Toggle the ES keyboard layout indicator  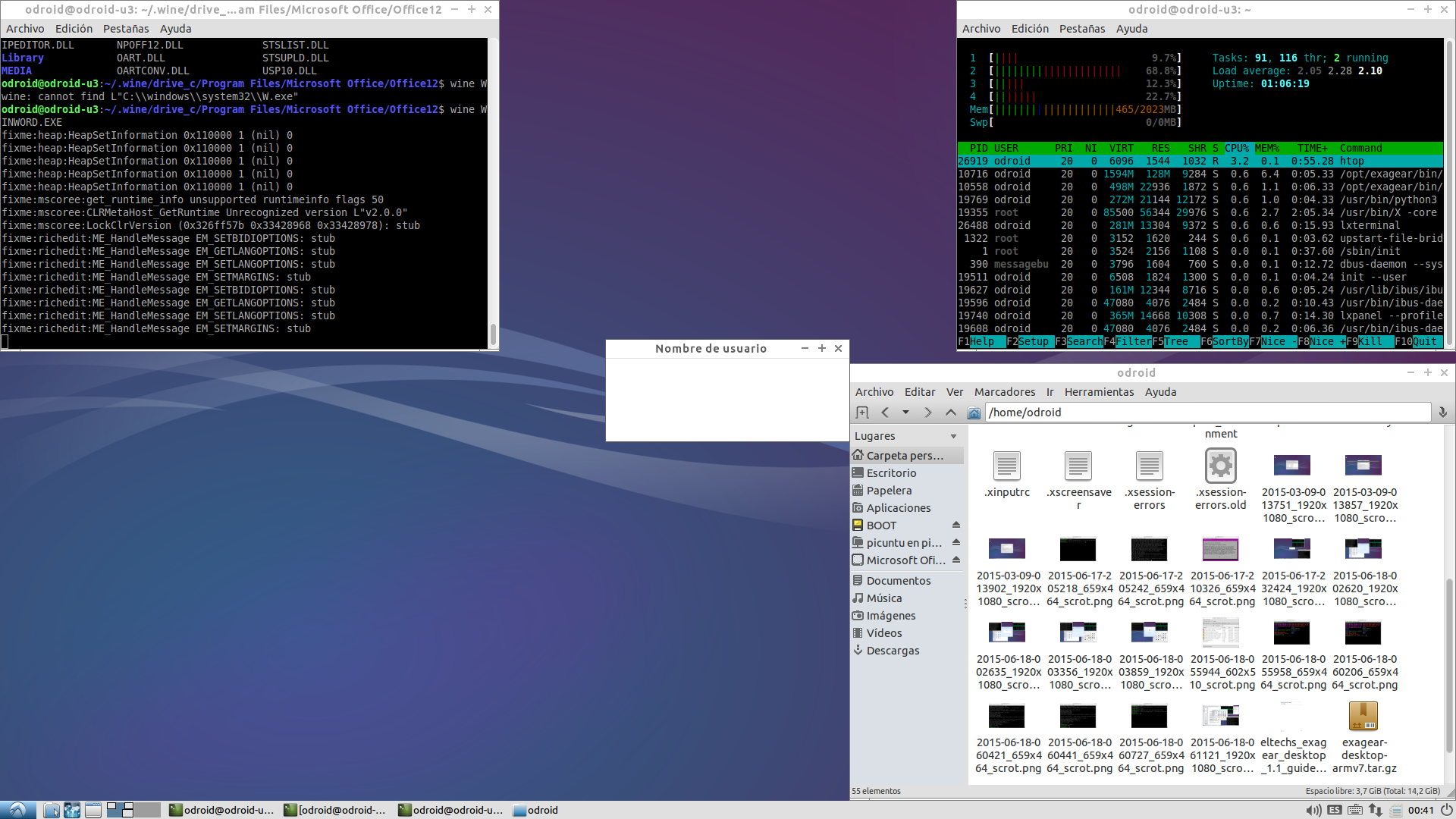[x=1335, y=810]
